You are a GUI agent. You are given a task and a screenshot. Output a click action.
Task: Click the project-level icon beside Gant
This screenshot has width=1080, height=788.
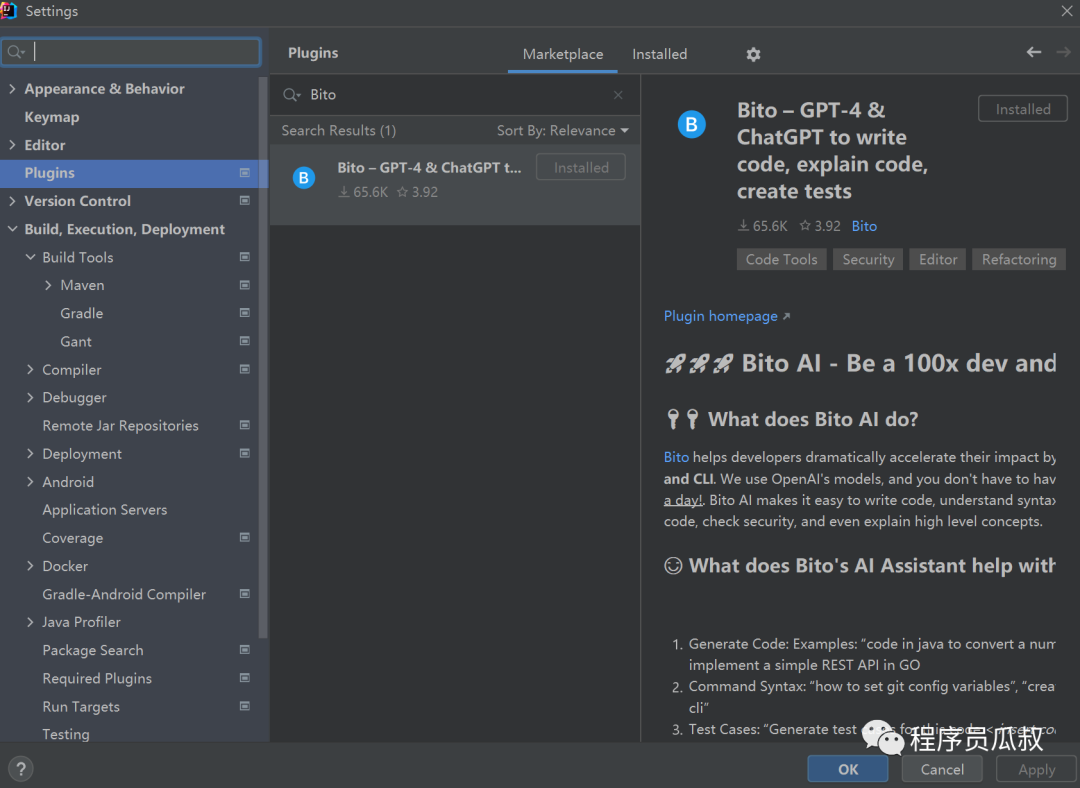pos(245,341)
